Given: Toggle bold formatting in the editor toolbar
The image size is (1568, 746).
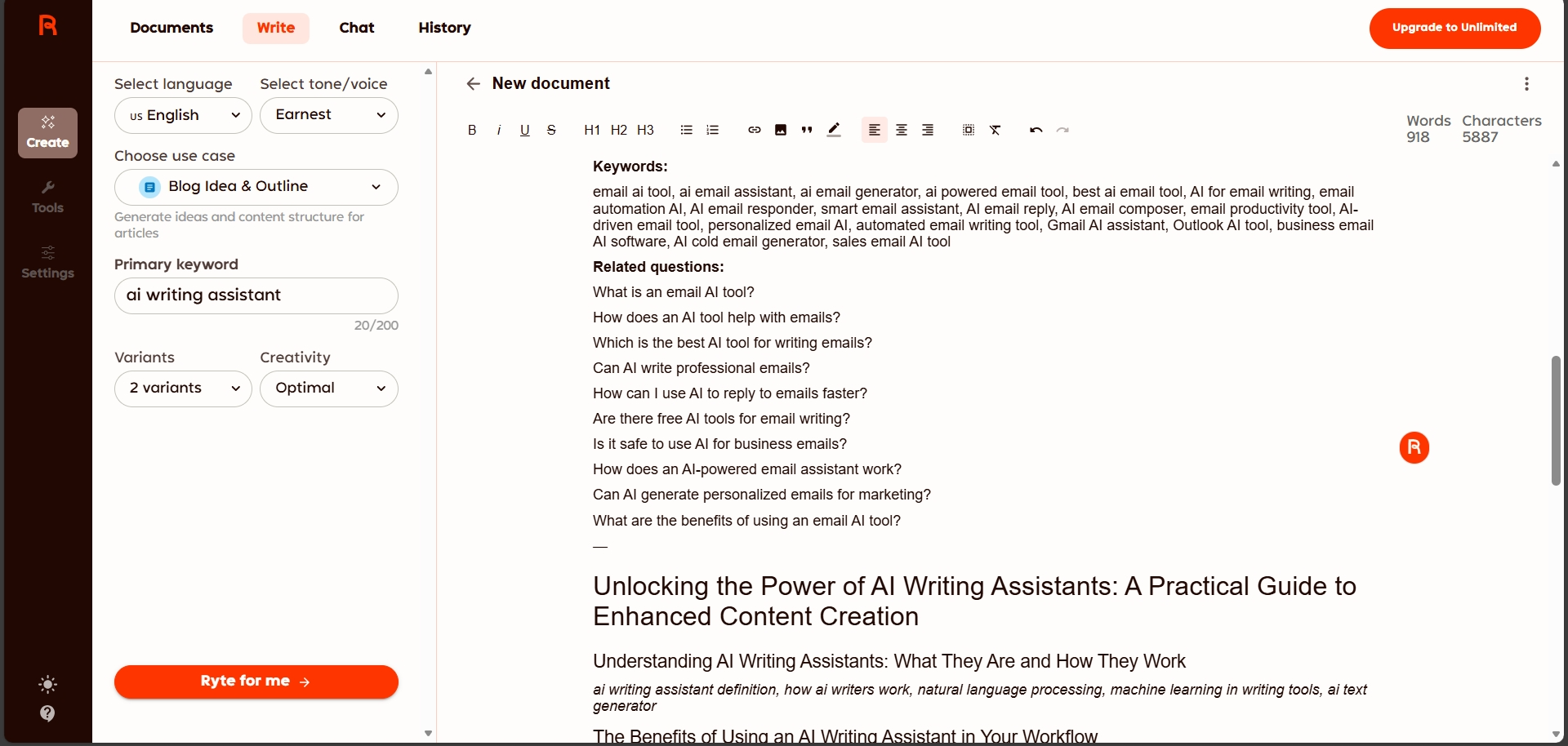Looking at the screenshot, I should [472, 131].
